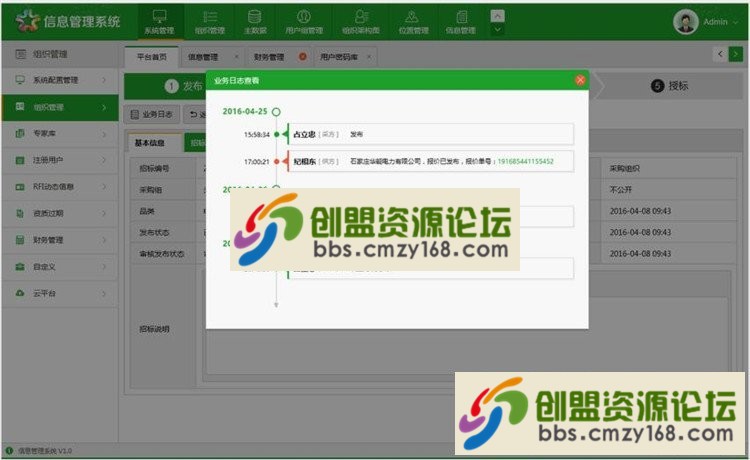The height and width of the screenshot is (460, 750).
Task: Expand the 自定义 sidebar chevron
Action: (x=104, y=267)
